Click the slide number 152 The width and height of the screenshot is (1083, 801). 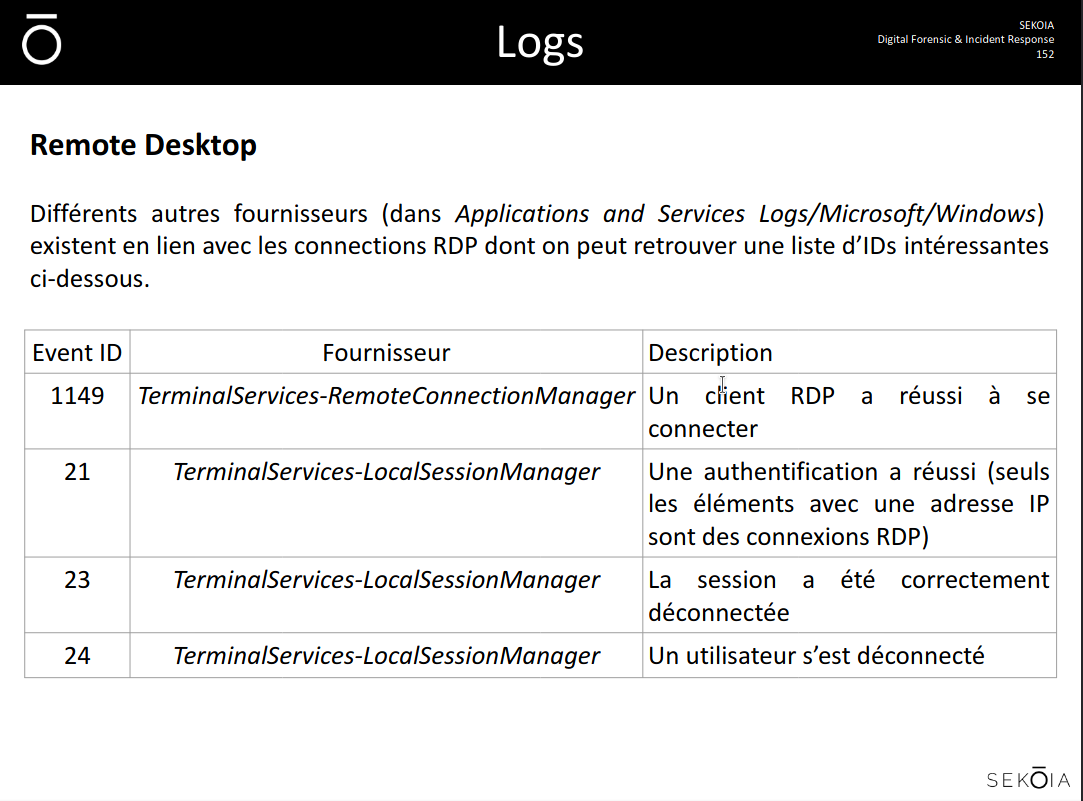pos(1044,54)
